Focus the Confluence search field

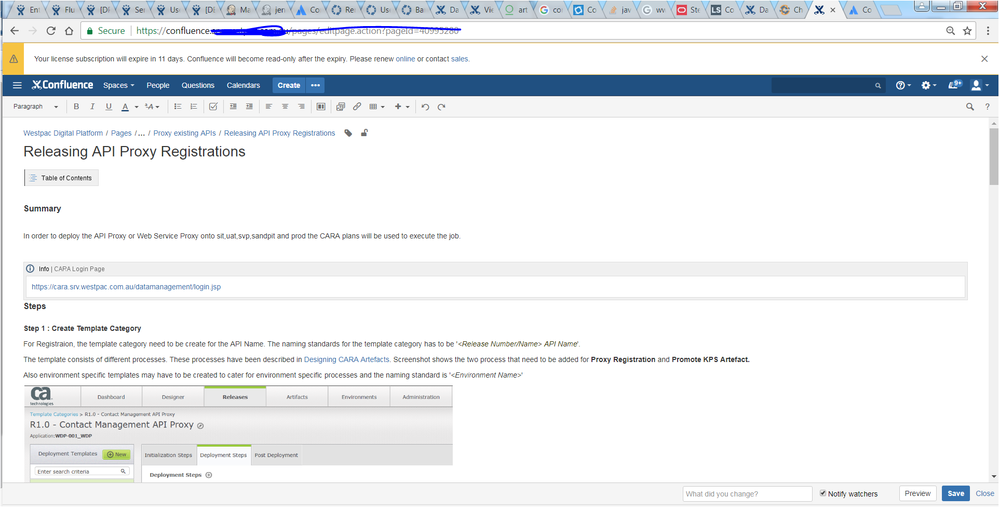[x=828, y=85]
